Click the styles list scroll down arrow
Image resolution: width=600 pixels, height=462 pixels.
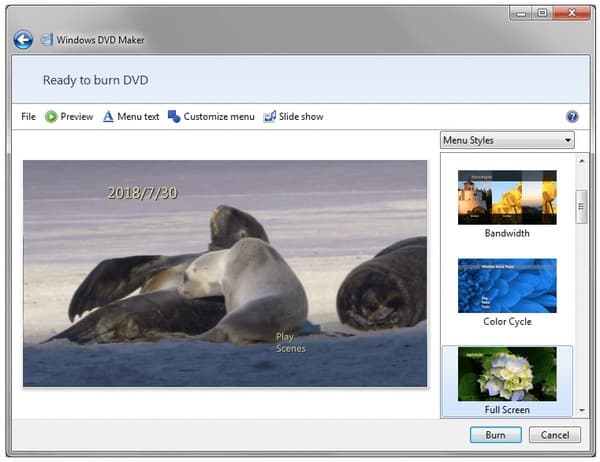[x=582, y=410]
